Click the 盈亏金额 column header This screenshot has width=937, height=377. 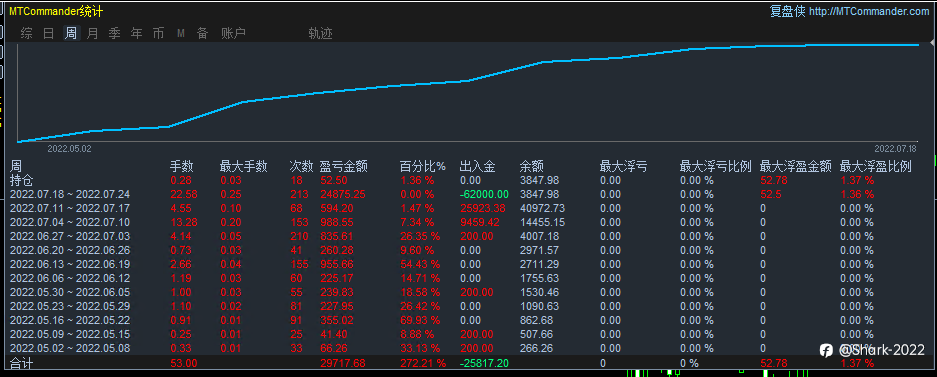click(x=344, y=167)
